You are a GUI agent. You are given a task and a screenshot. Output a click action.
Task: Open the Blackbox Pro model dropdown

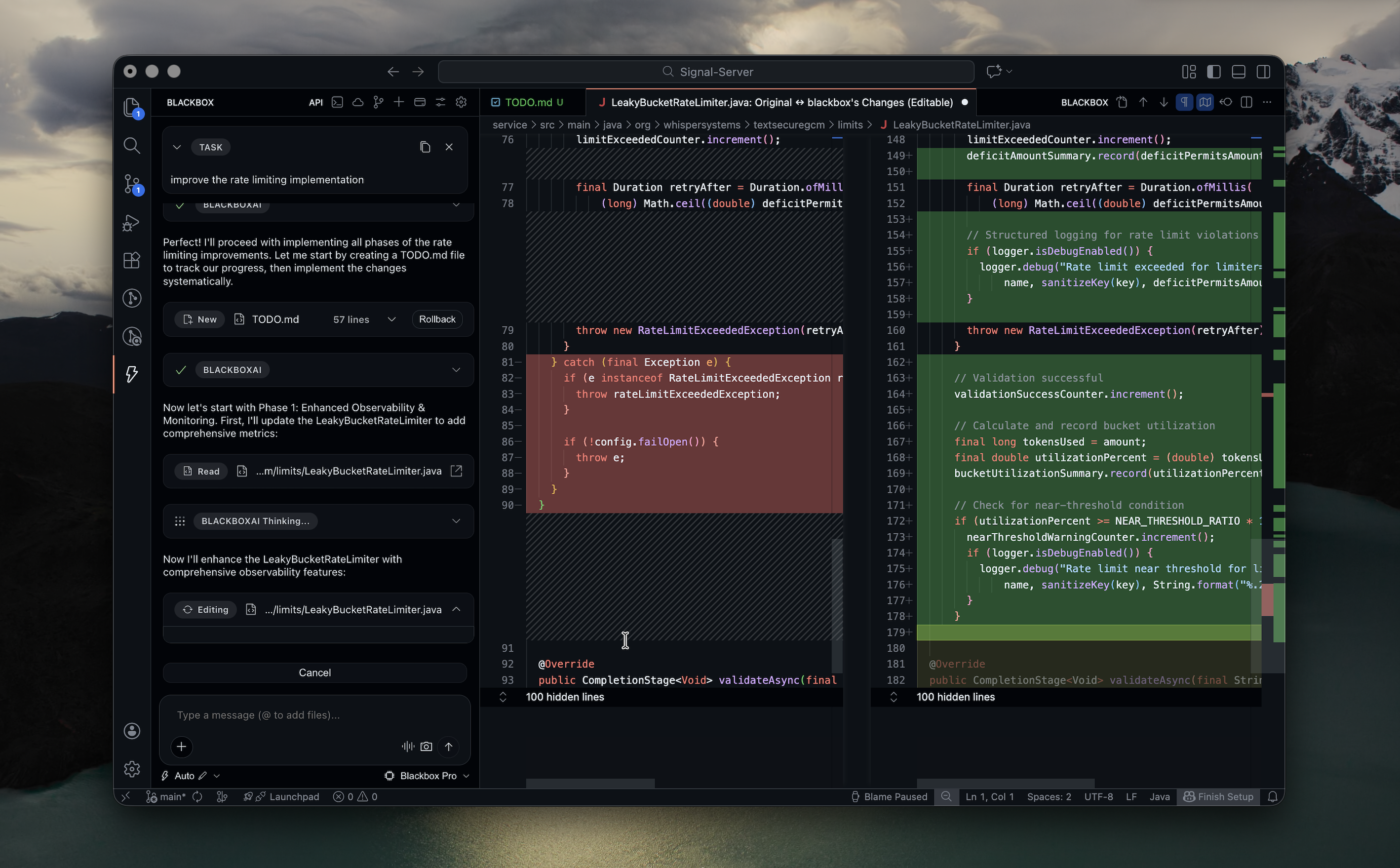click(x=428, y=776)
